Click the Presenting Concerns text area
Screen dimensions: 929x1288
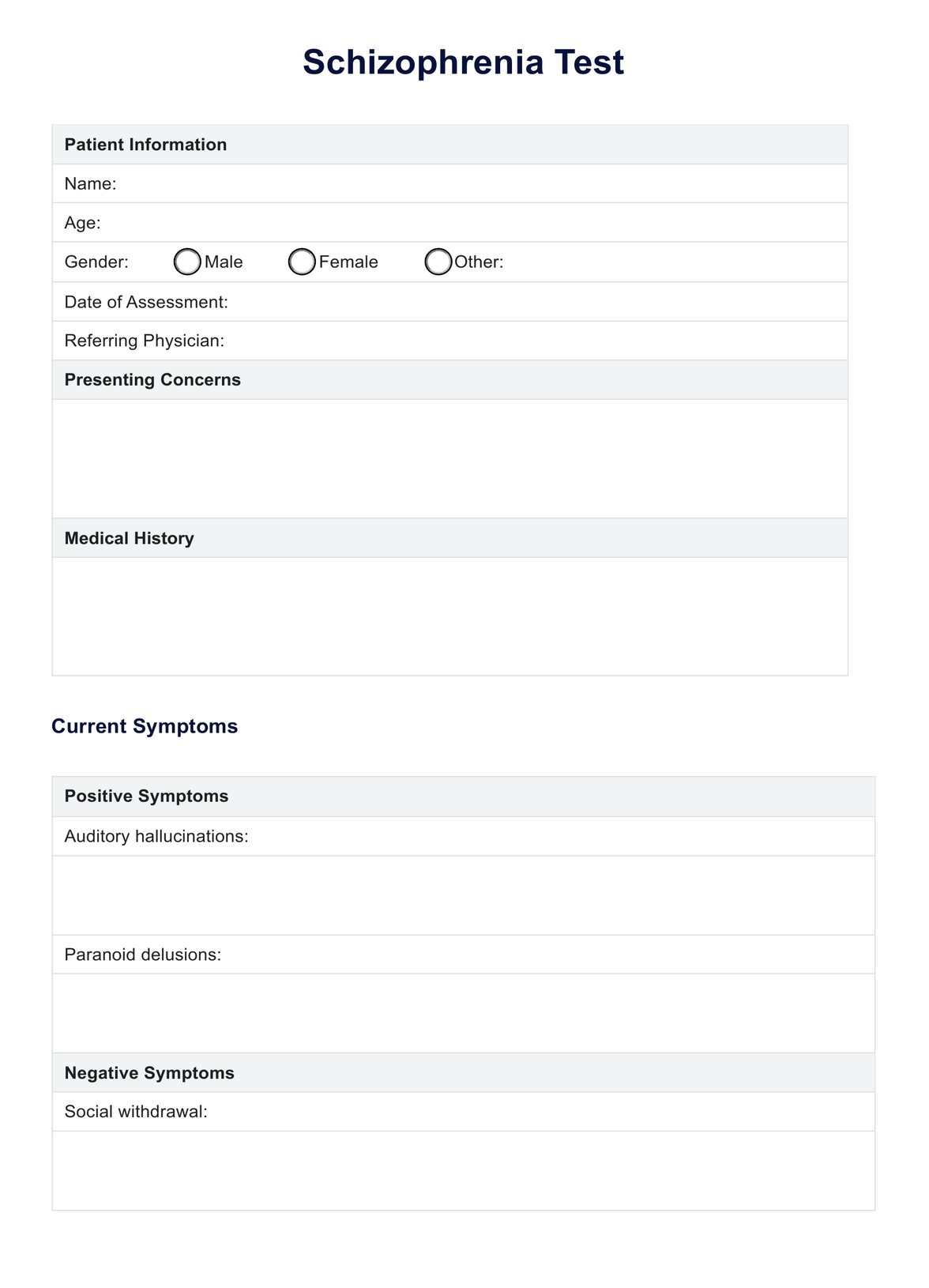pos(449,458)
